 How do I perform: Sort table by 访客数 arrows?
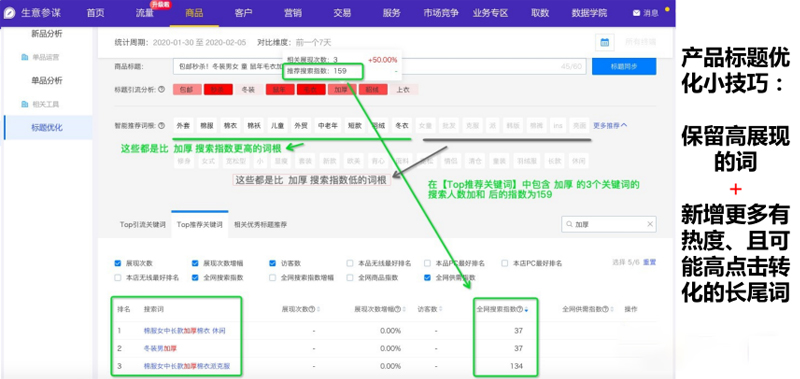[x=441, y=309]
